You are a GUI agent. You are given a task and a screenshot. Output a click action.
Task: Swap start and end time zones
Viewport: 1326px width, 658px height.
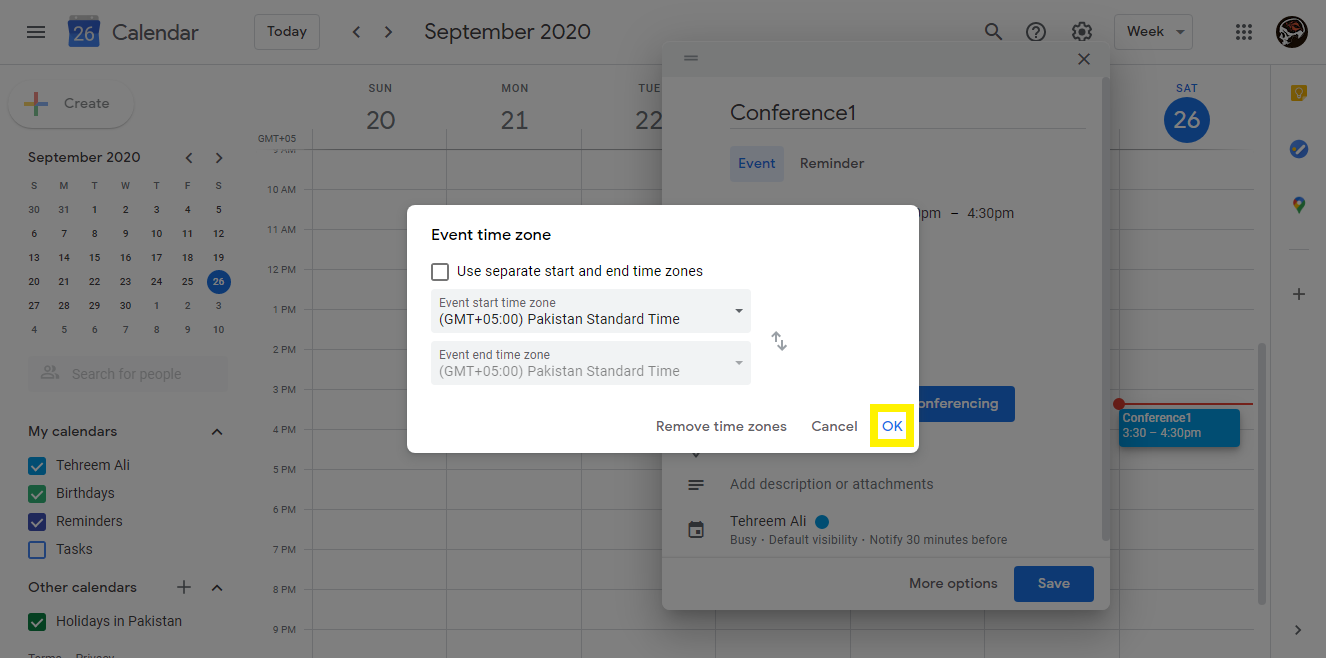(779, 341)
